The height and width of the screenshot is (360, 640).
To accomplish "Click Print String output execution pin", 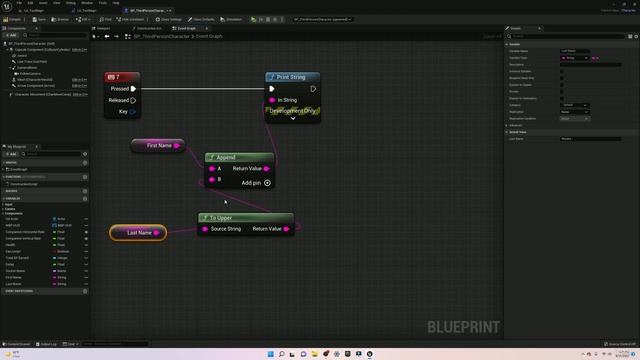I will tap(313, 89).
